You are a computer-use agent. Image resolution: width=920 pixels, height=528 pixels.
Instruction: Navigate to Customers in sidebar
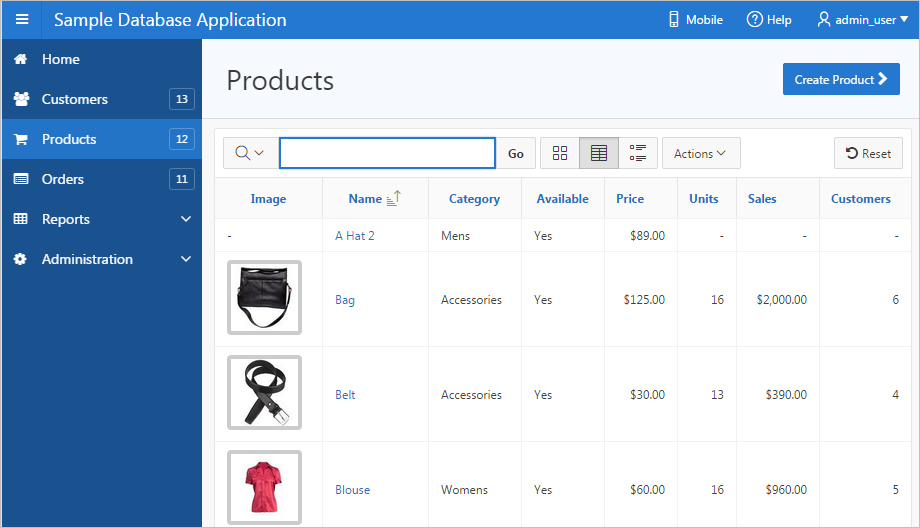[74, 99]
